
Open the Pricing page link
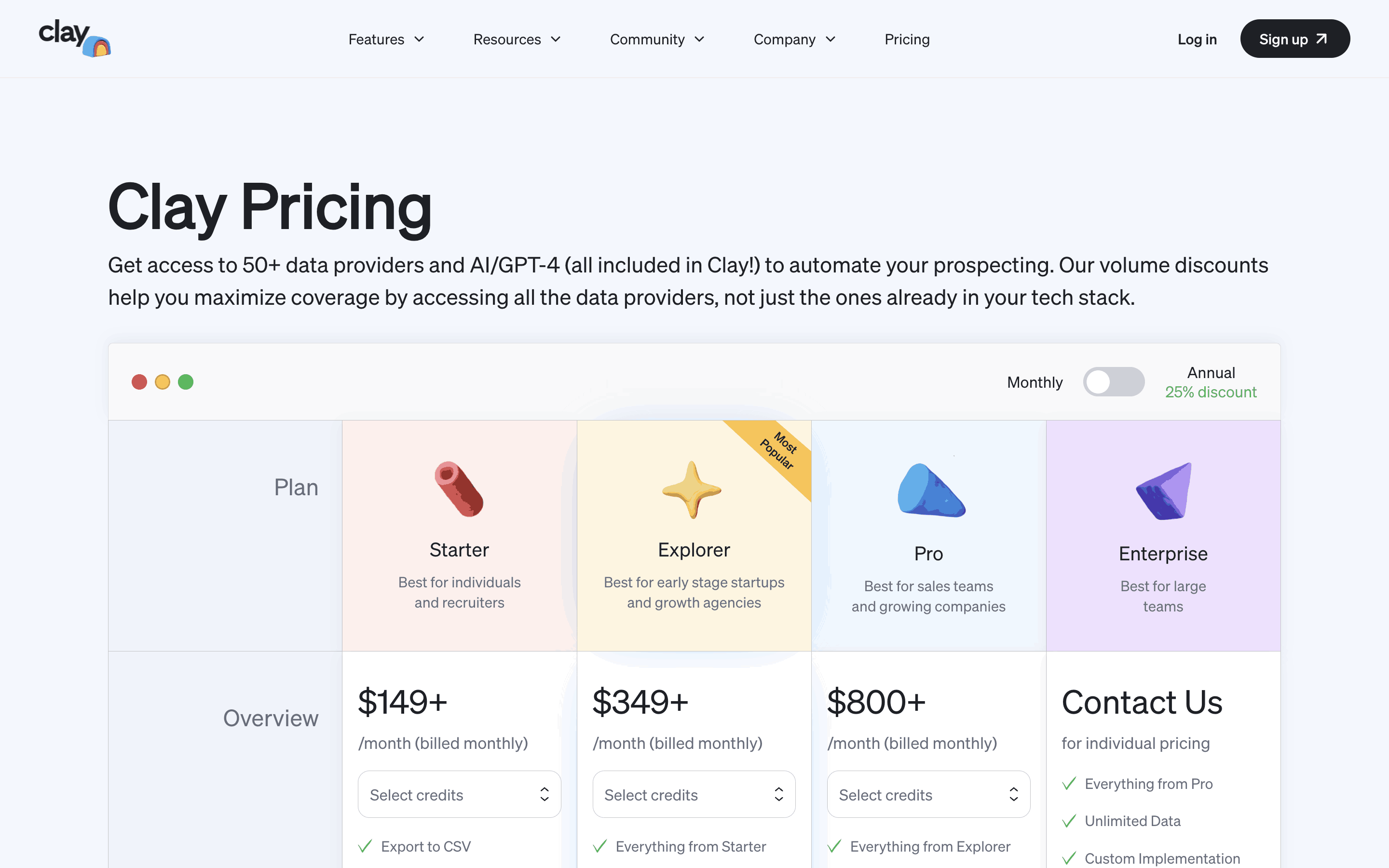click(907, 39)
